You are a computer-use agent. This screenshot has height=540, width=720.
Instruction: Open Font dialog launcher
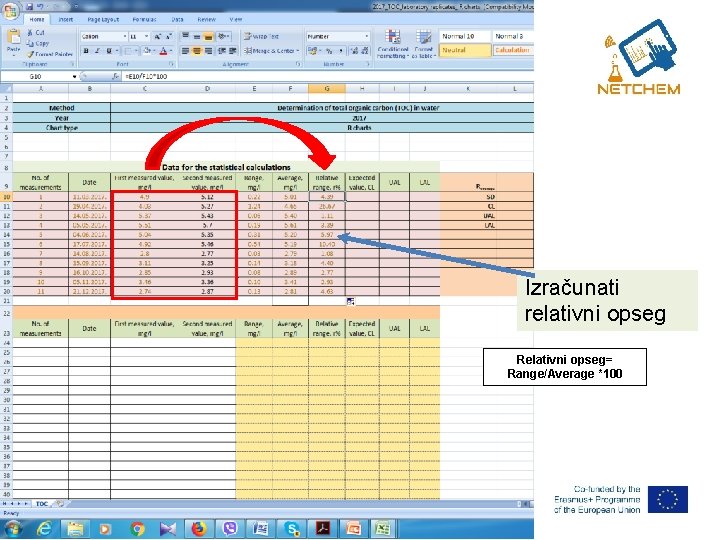tap(172, 64)
